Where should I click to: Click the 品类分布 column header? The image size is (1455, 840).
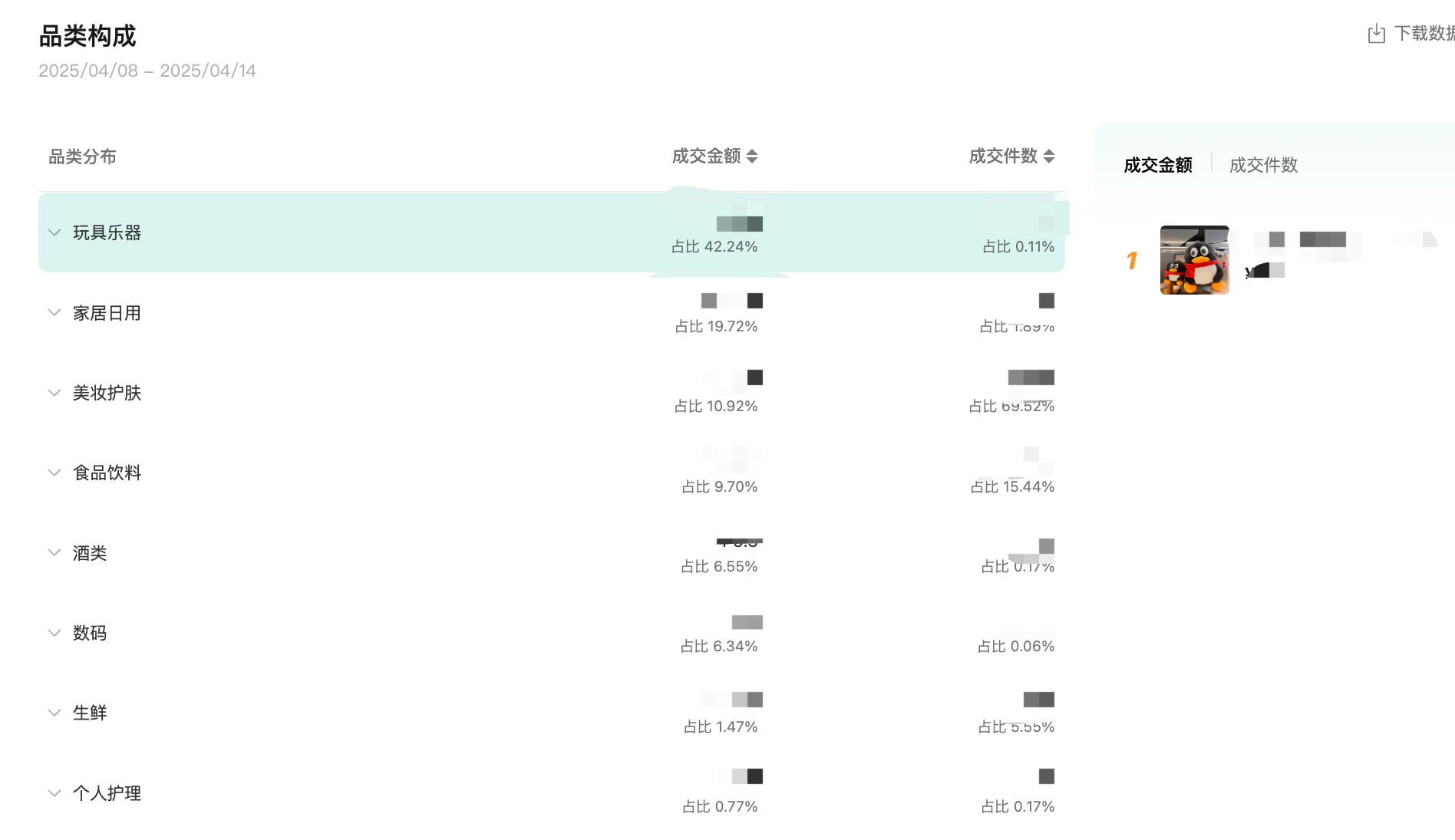[82, 156]
